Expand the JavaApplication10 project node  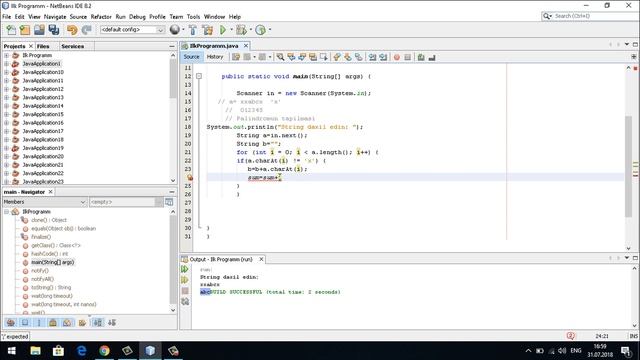[x=7, y=72]
